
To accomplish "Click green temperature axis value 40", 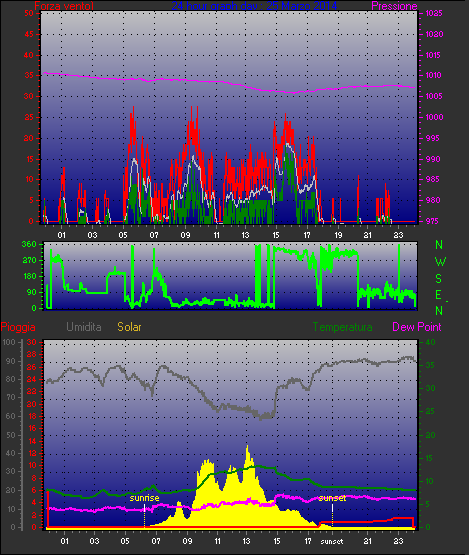I will pos(430,342).
